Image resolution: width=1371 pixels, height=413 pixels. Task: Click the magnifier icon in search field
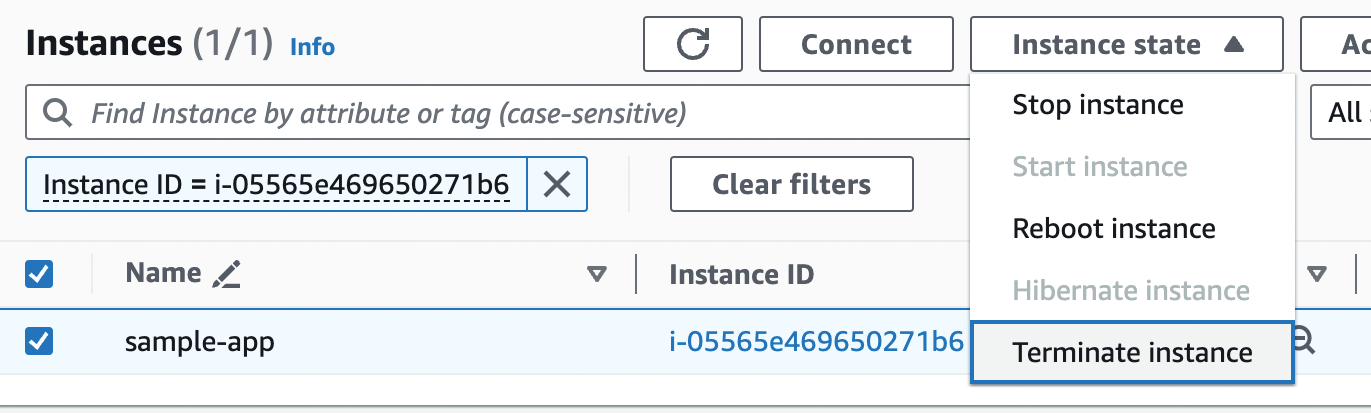click(56, 112)
